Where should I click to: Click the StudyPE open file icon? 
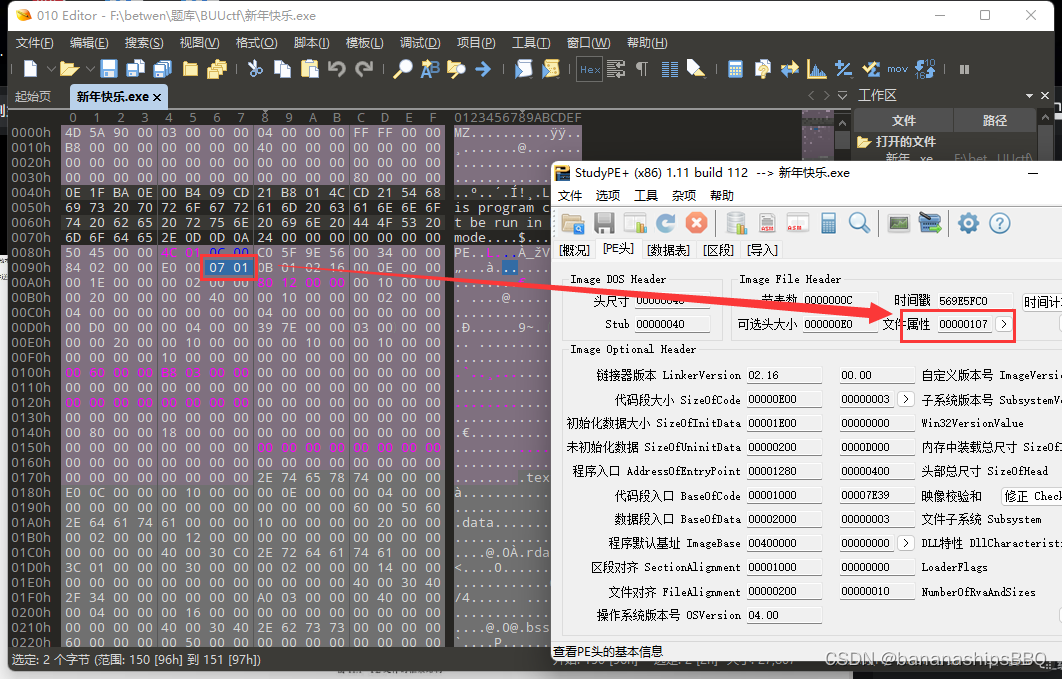pos(573,223)
